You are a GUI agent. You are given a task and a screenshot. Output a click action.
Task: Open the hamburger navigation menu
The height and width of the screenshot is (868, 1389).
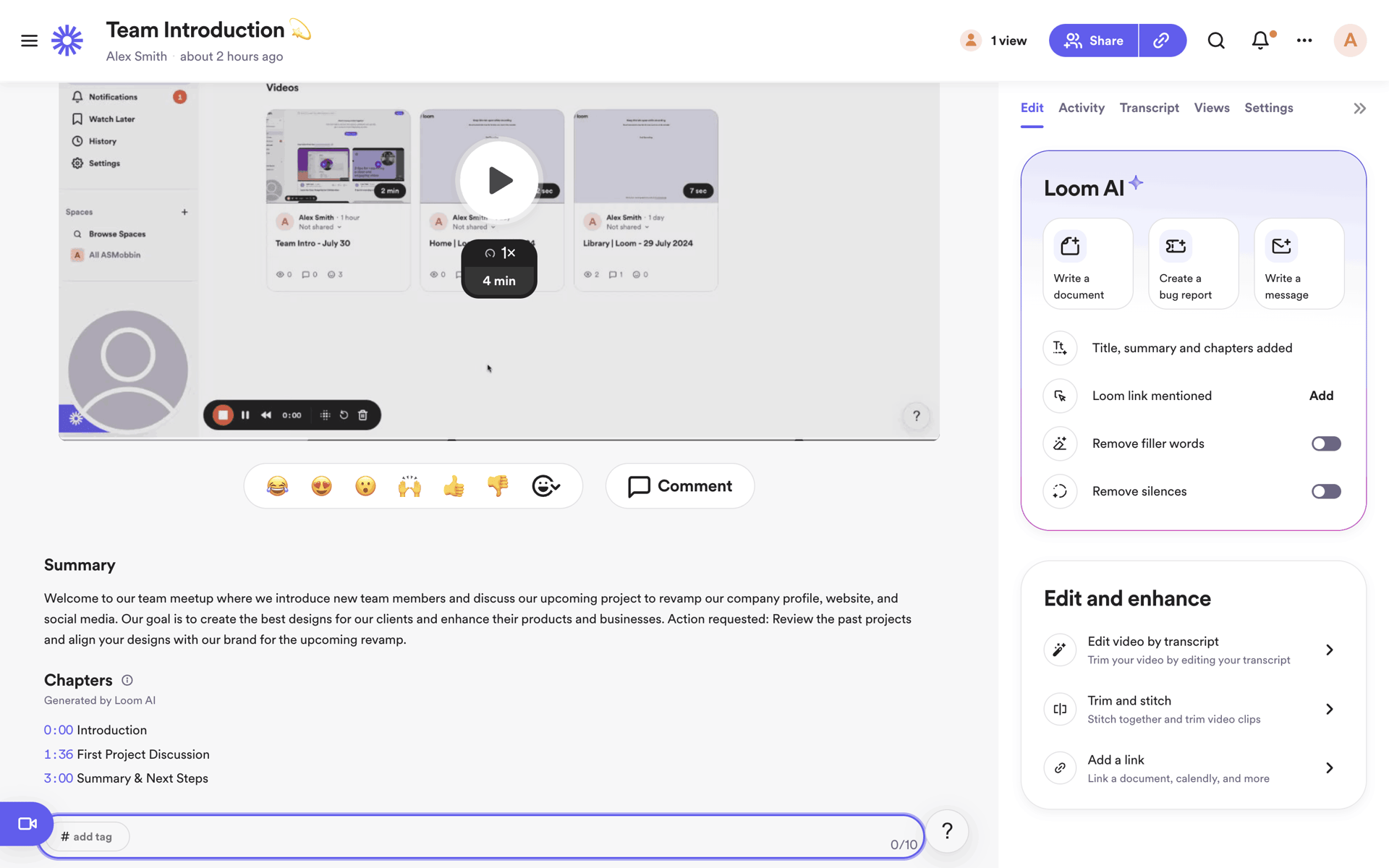click(29, 41)
